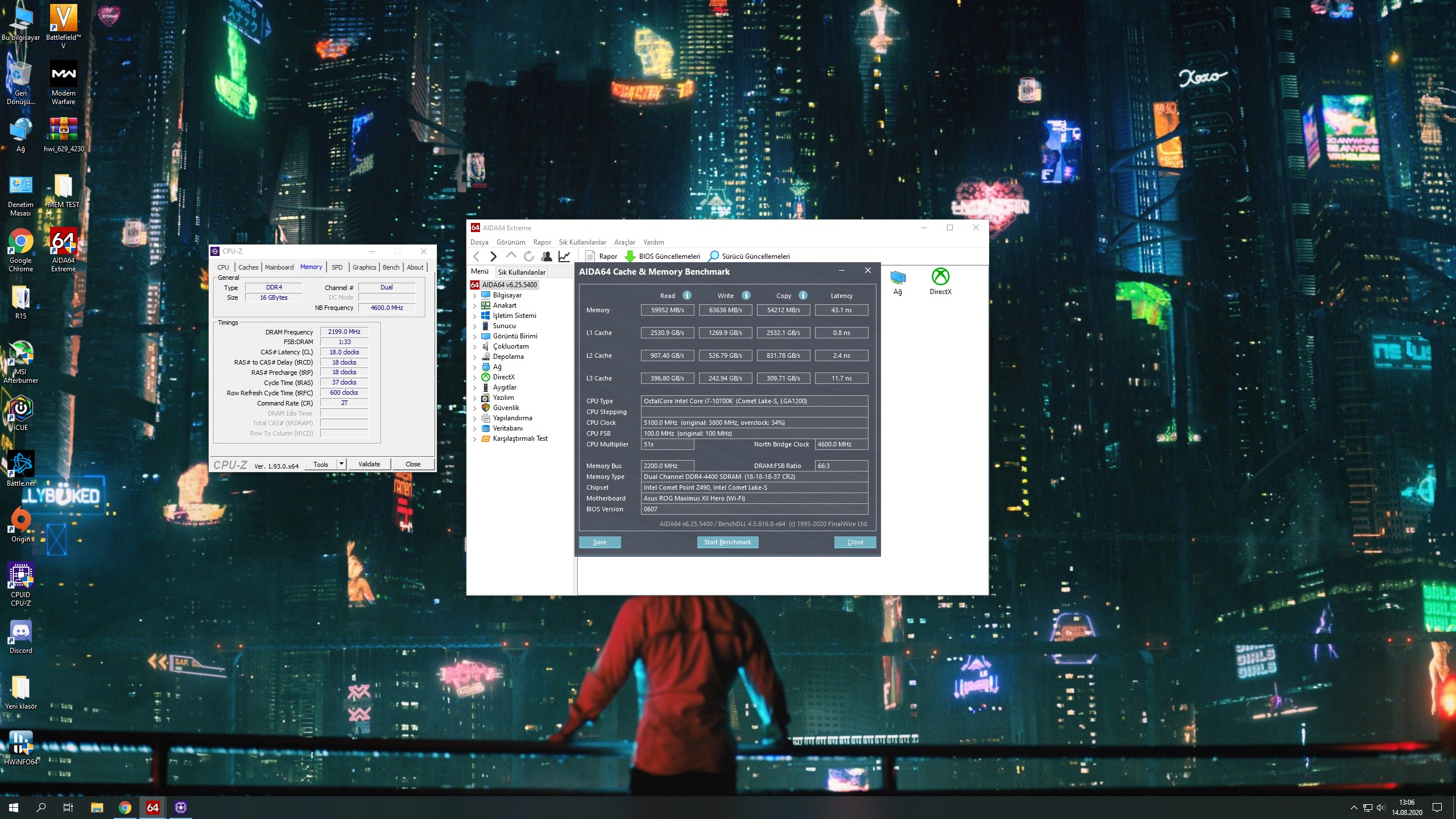
Task: Click Close in the benchmark dialog
Action: pos(855,542)
